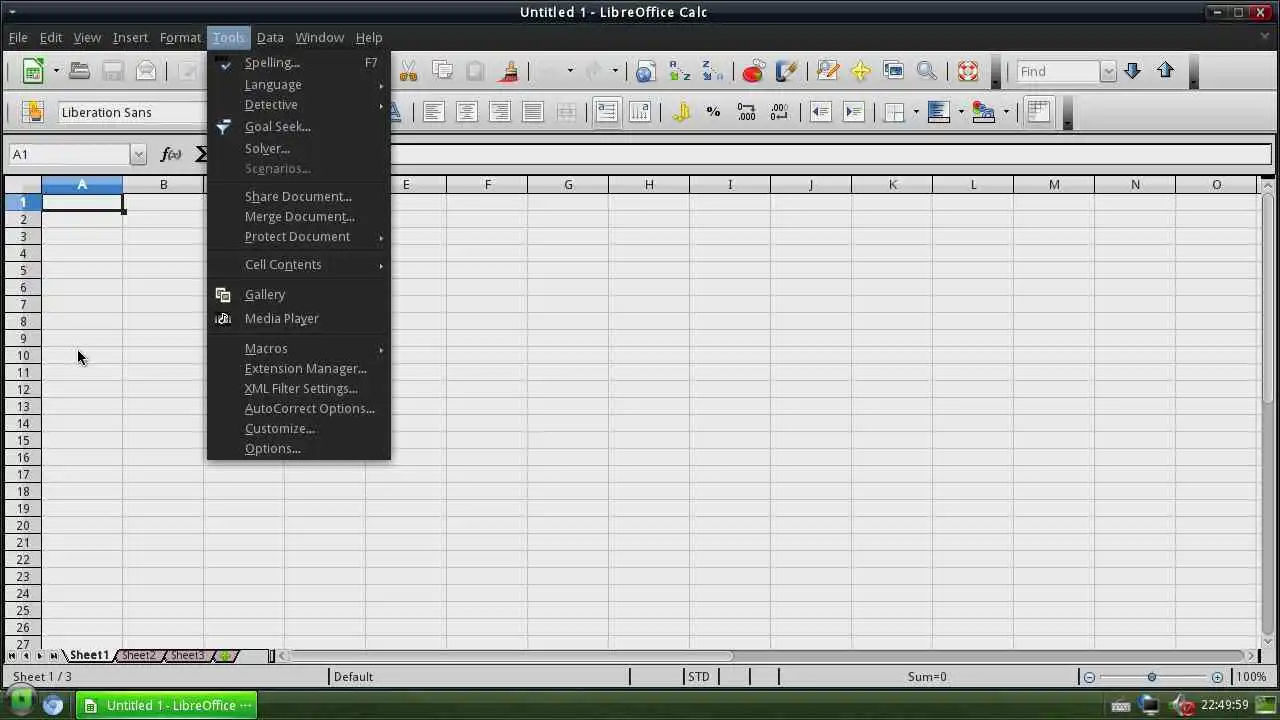Open Options from Tools menu
Viewport: 1280px width, 720px height.
pos(298,449)
